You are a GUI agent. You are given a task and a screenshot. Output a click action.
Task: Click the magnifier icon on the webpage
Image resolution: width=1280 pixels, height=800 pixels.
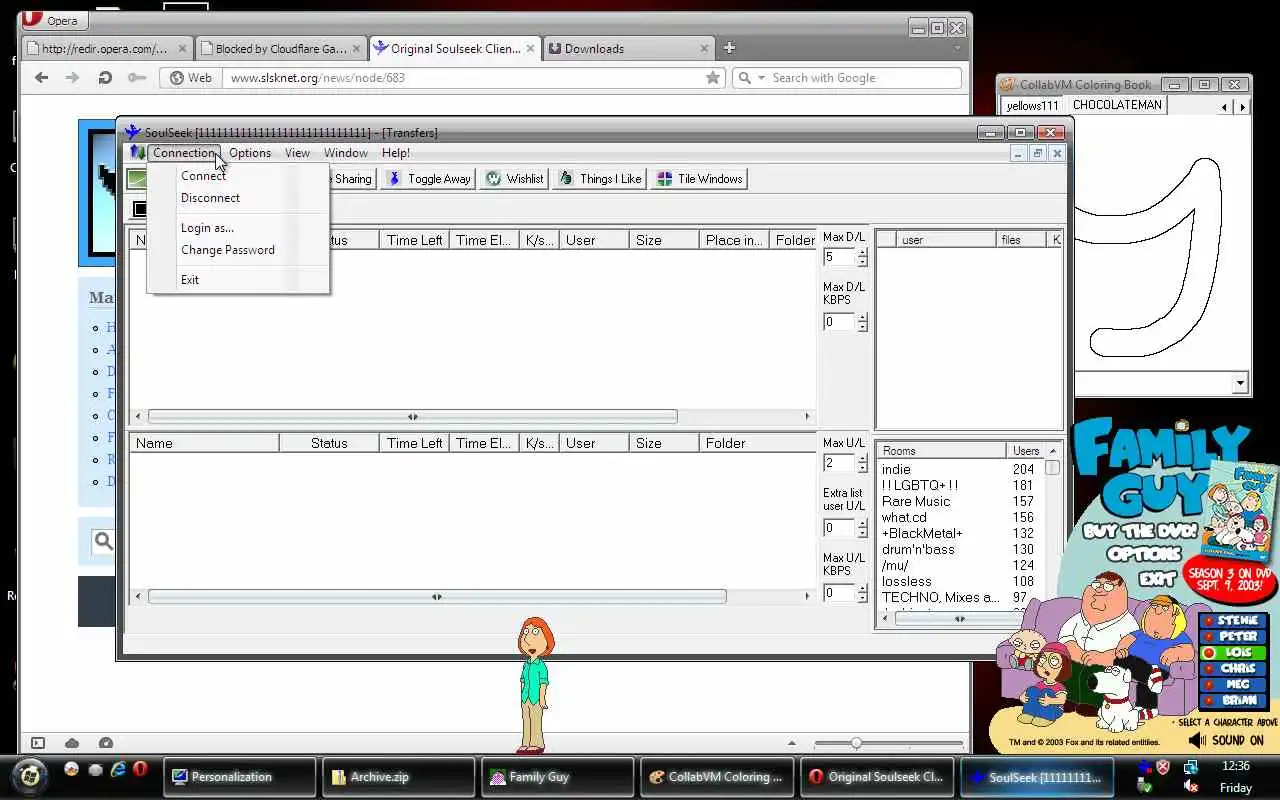coord(104,541)
